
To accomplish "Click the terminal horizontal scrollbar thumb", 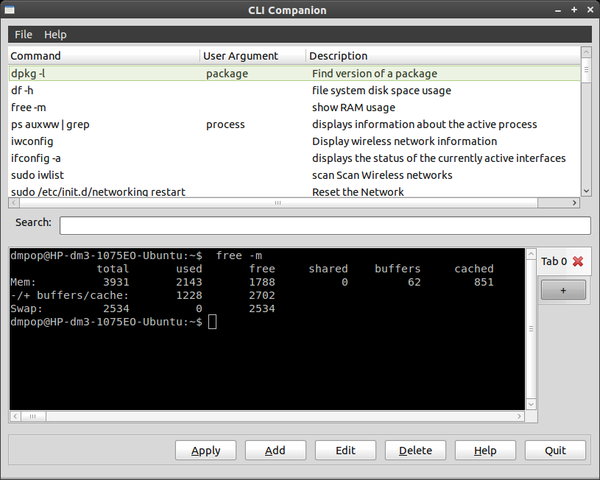I will [33, 416].
